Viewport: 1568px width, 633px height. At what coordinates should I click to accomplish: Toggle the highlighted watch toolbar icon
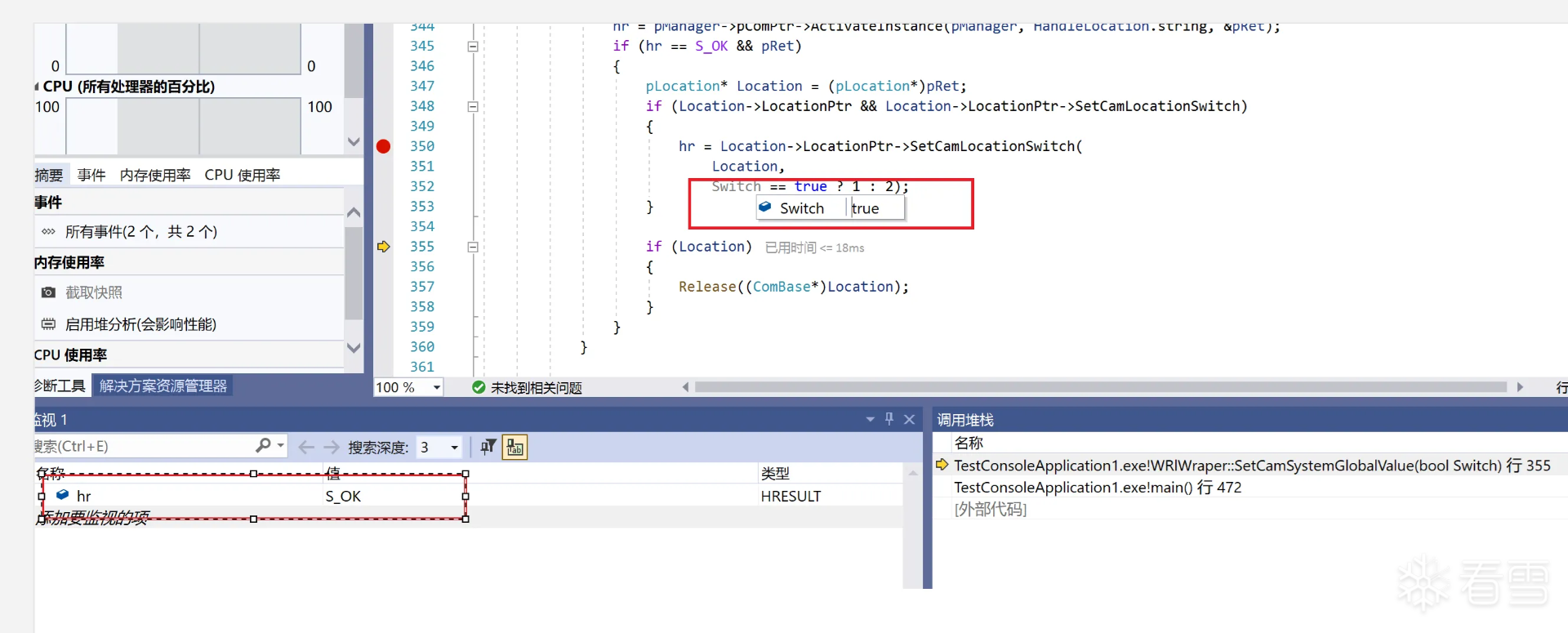tap(514, 447)
